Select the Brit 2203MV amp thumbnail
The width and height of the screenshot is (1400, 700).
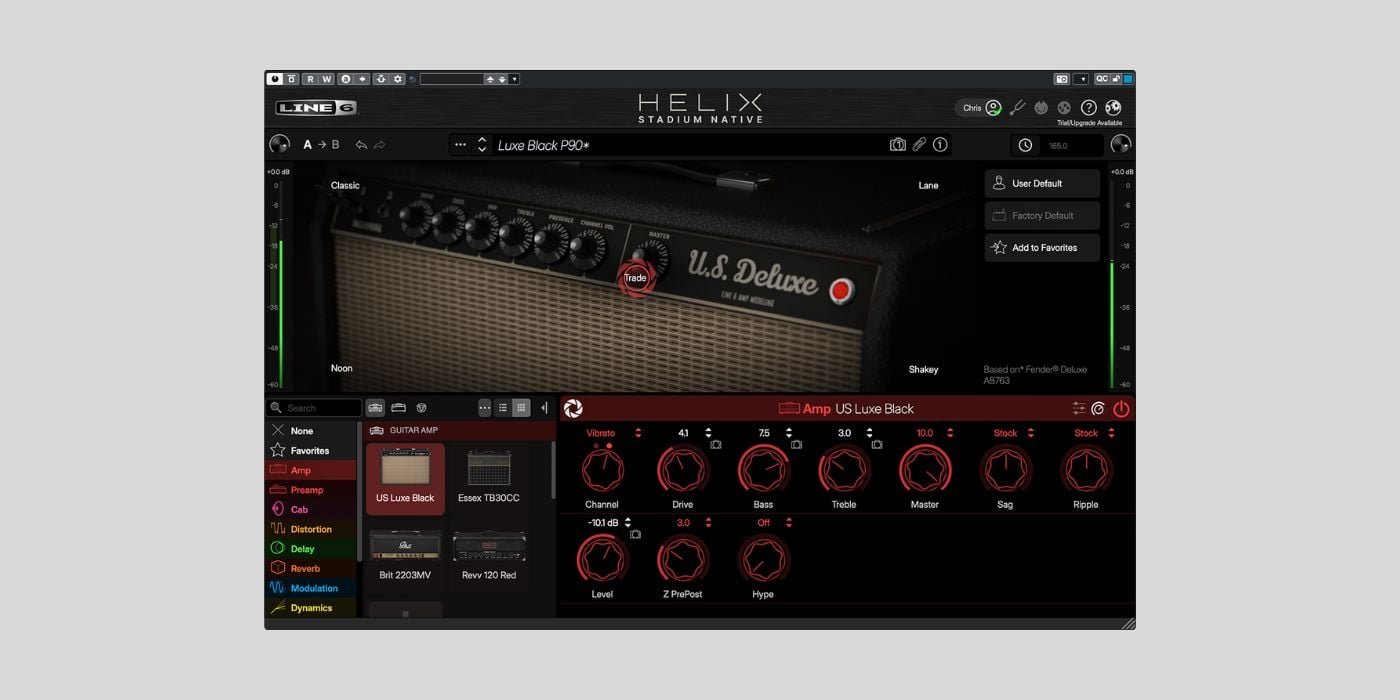[x=405, y=555]
